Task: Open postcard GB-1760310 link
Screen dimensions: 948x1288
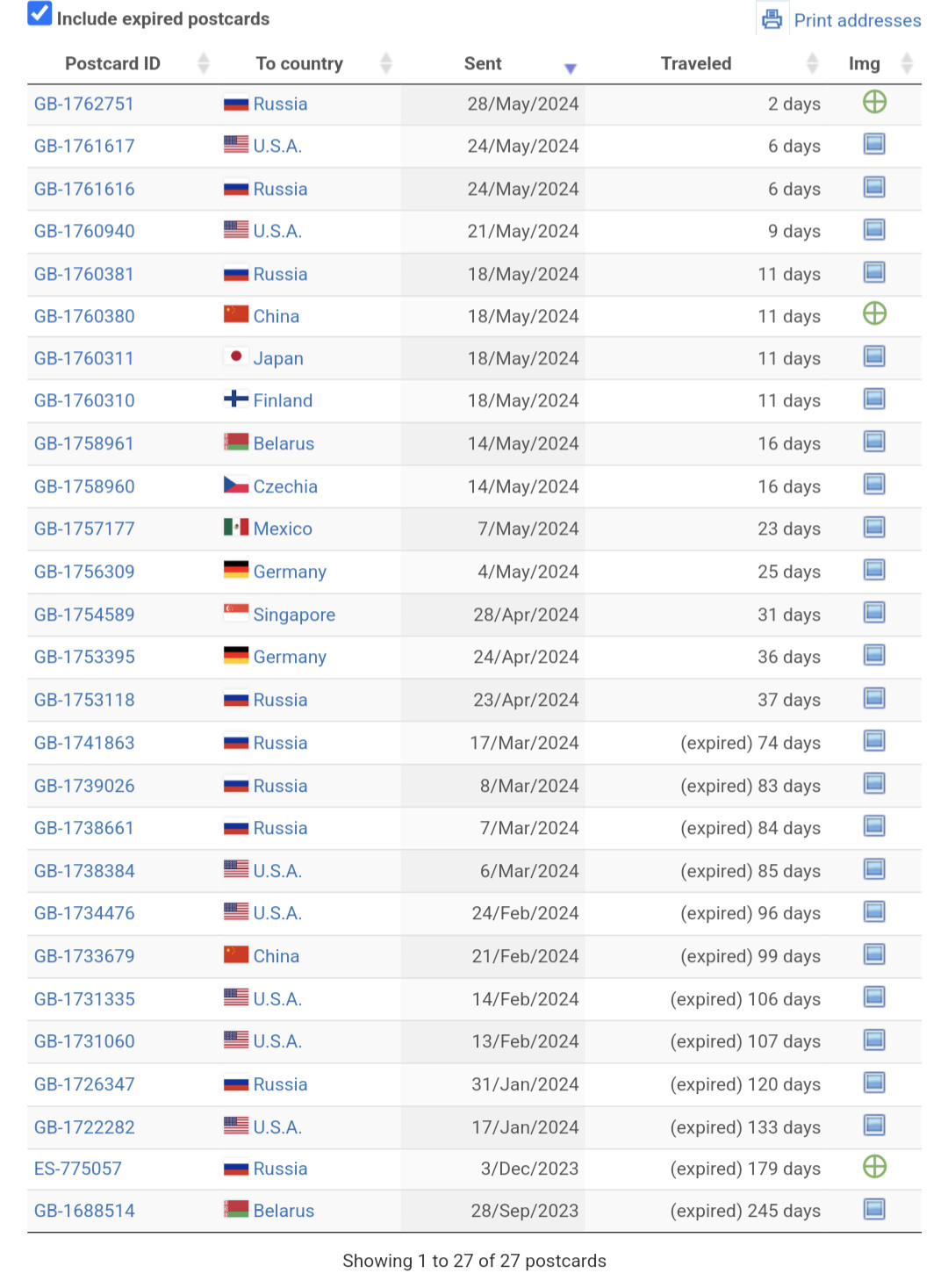Action: [x=84, y=401]
